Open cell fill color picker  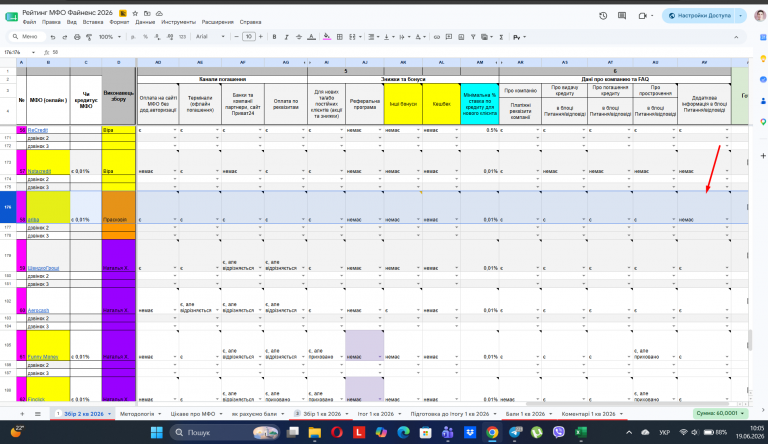point(327,37)
